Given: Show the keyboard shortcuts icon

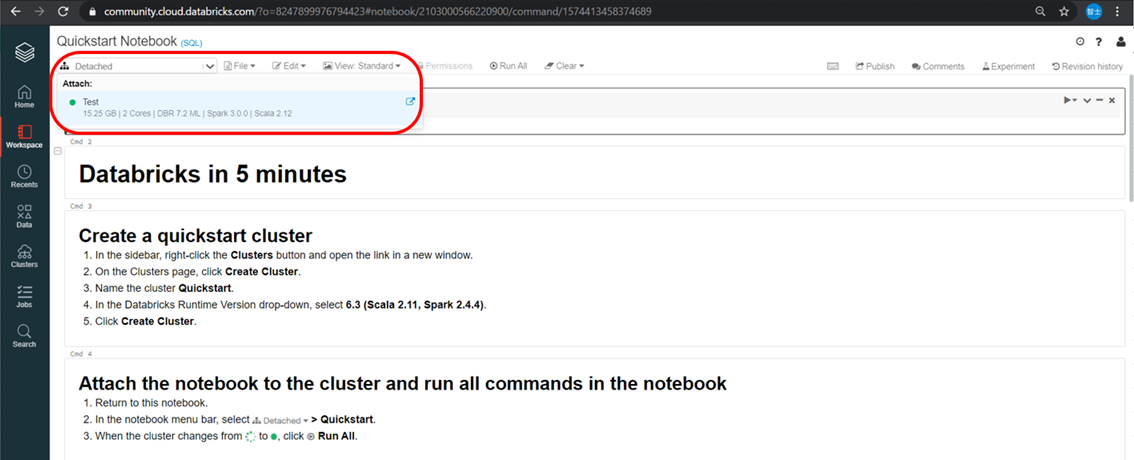Looking at the screenshot, I should [833, 66].
